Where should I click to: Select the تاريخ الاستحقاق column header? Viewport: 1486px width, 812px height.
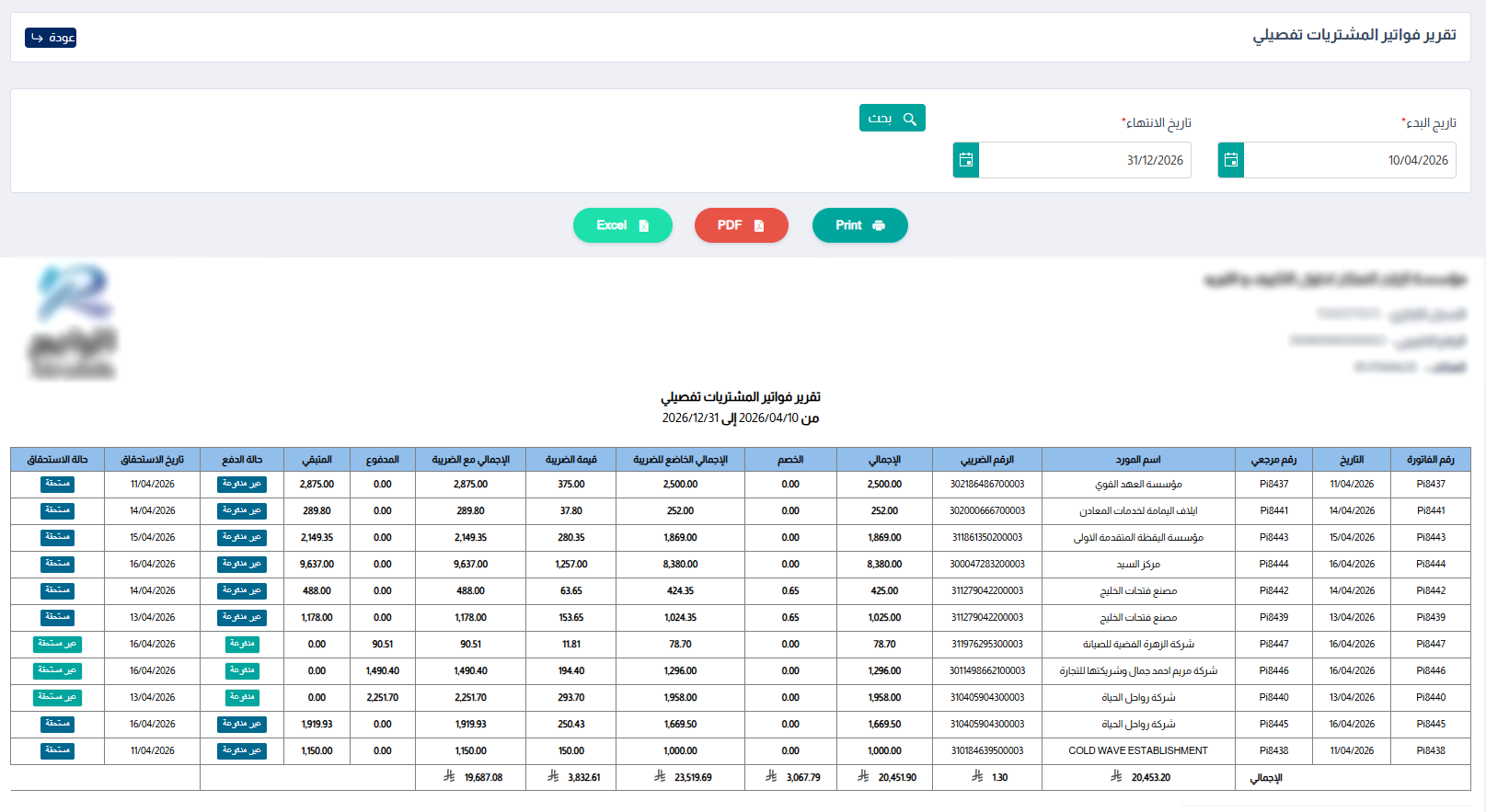(152, 459)
